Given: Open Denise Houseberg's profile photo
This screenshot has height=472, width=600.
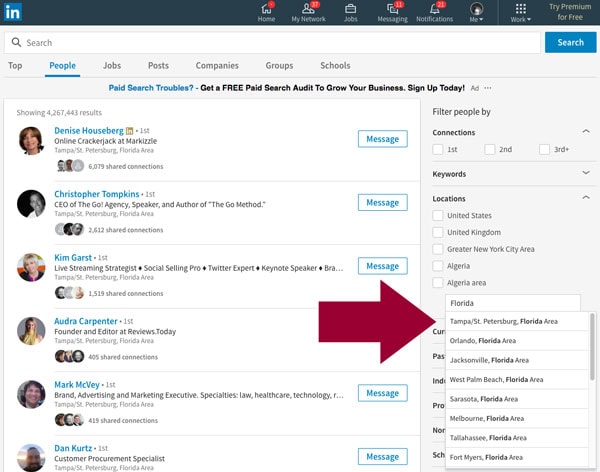Looking at the screenshot, I should pos(31,140).
